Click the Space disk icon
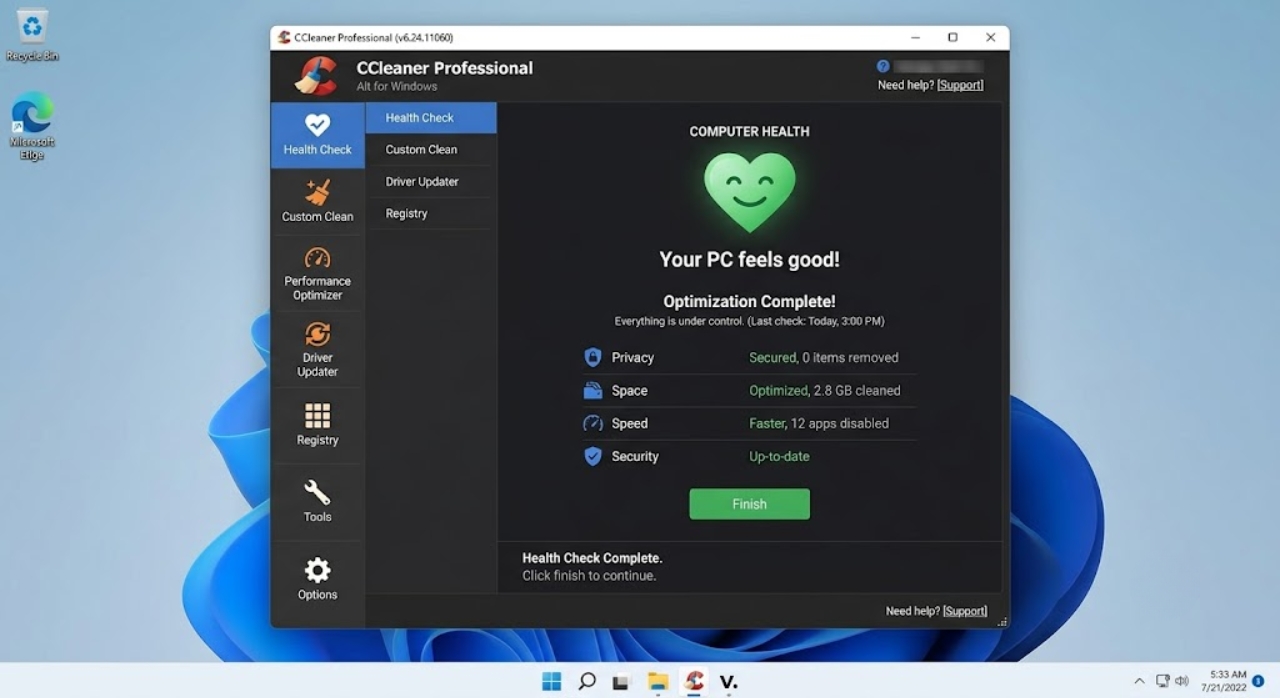Screen dimensions: 1280x698 (593, 390)
